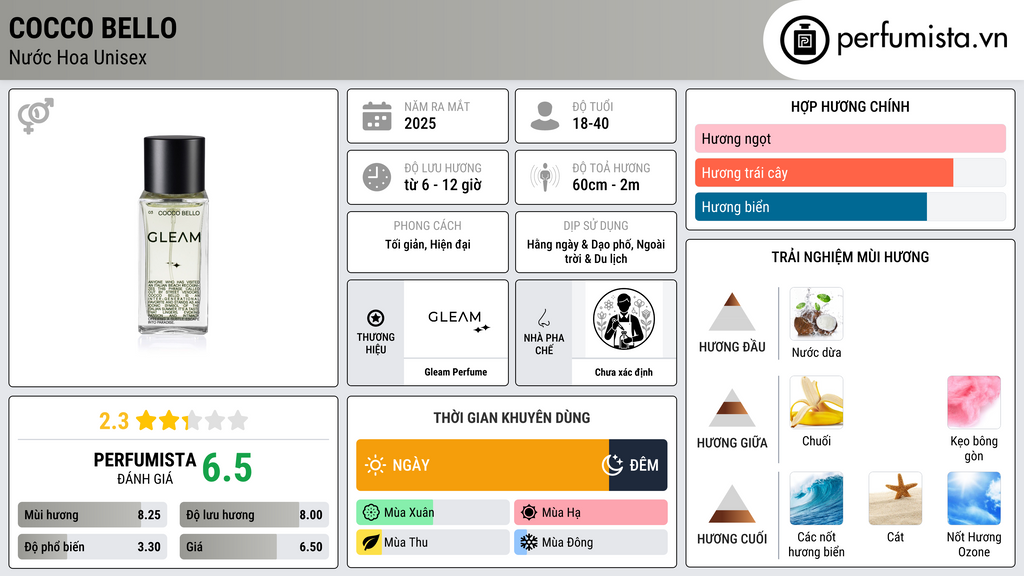1024x576 pixels.
Task: Click the person icon beside Độ tuổi
Action: click(x=545, y=116)
